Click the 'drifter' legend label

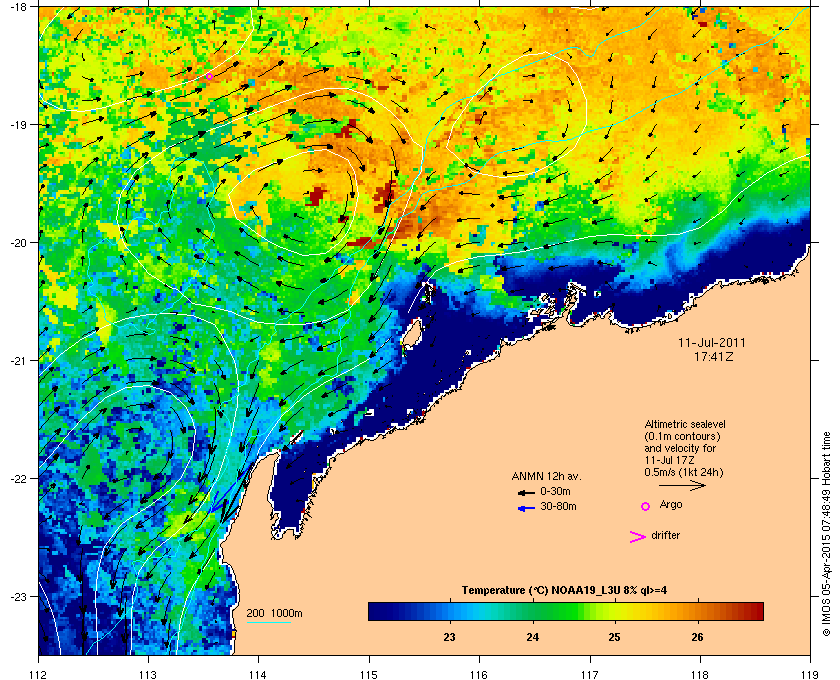tap(665, 535)
